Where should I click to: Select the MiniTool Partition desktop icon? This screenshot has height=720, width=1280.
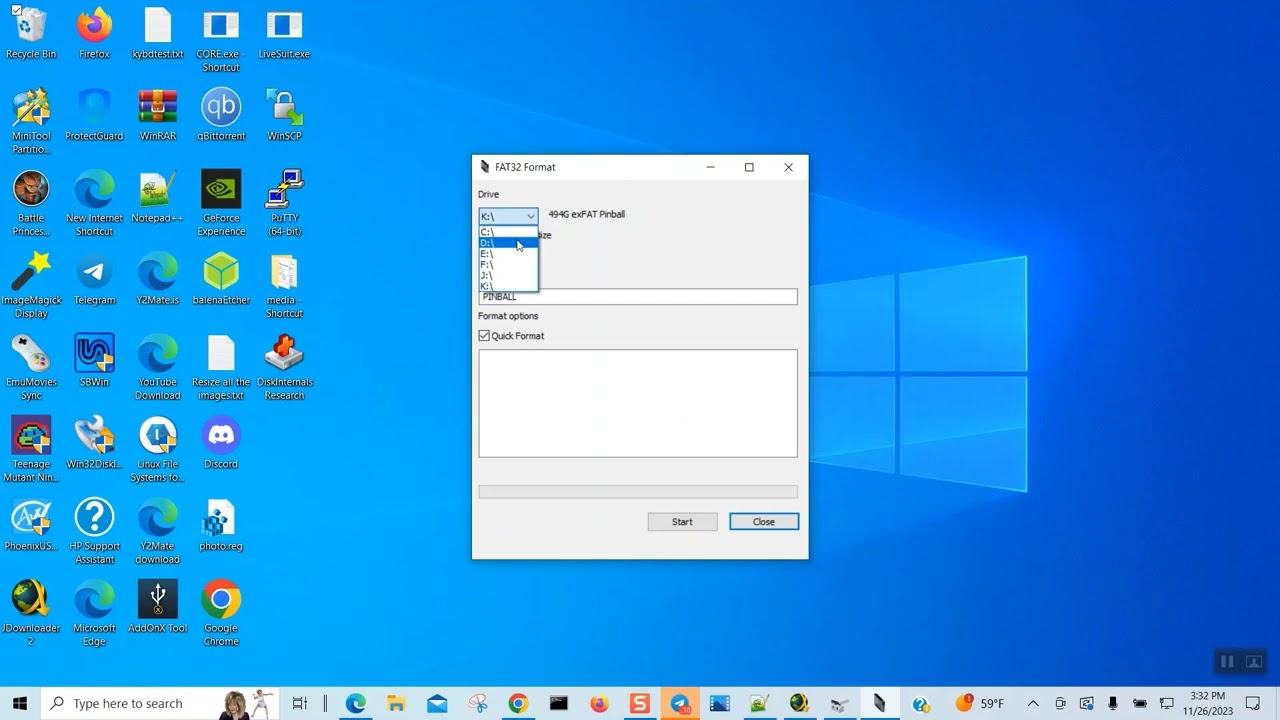(31, 121)
